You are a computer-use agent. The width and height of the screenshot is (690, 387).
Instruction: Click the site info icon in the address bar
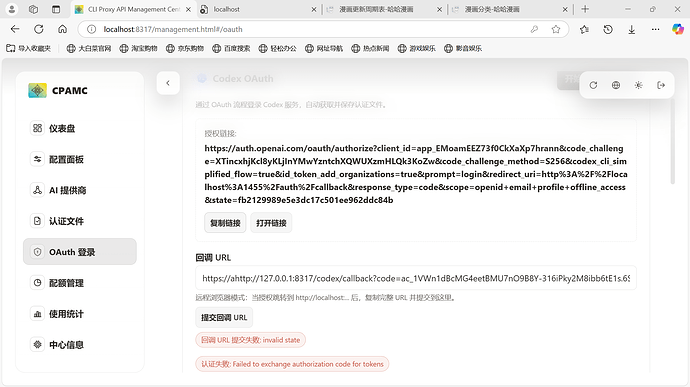pyautogui.click(x=91, y=29)
